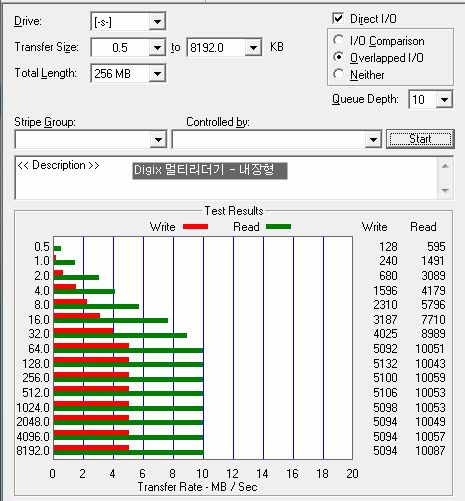Click the Test Results heading
The image size is (465, 501).
pos(234,211)
